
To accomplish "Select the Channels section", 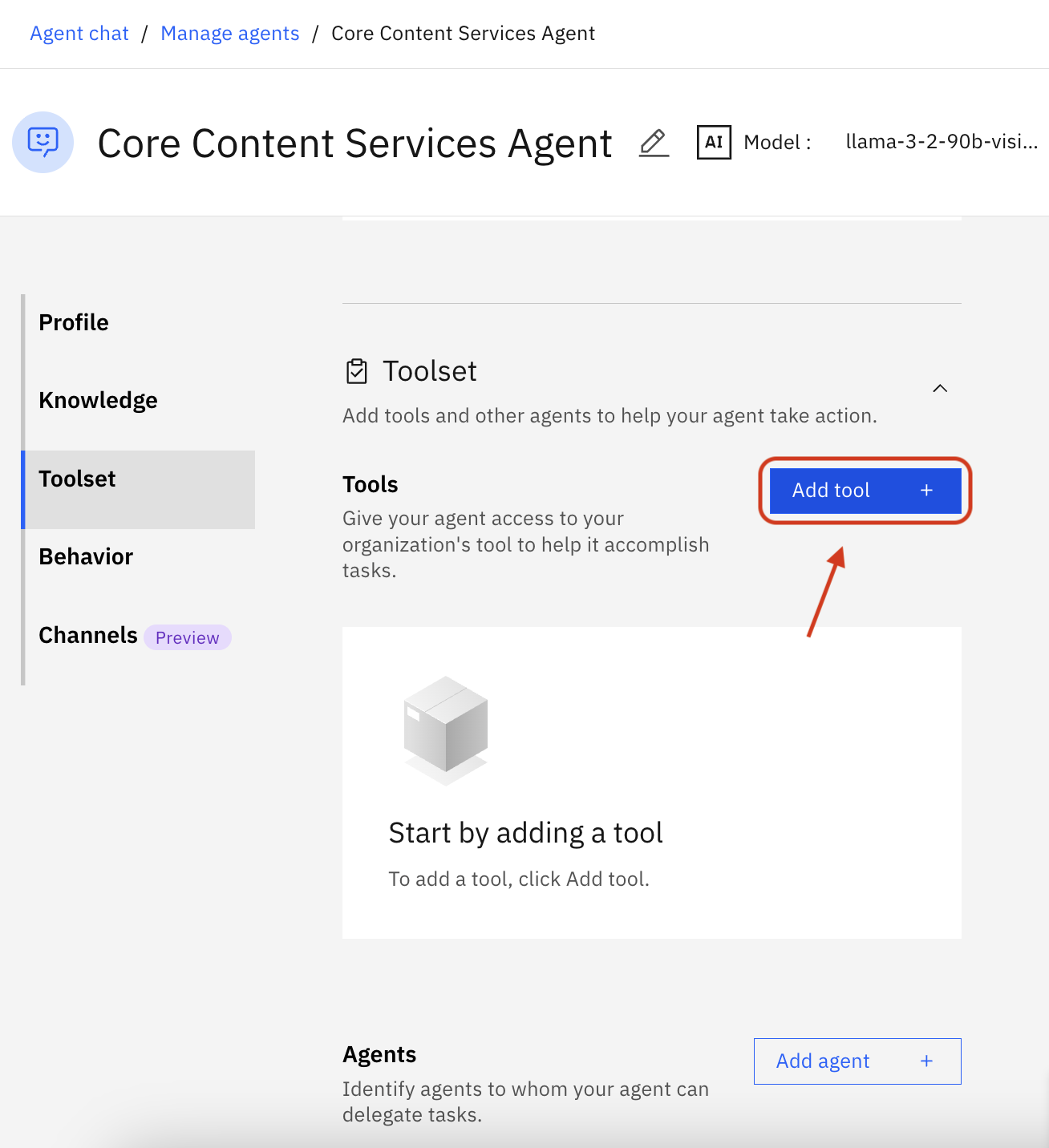I will [88, 635].
